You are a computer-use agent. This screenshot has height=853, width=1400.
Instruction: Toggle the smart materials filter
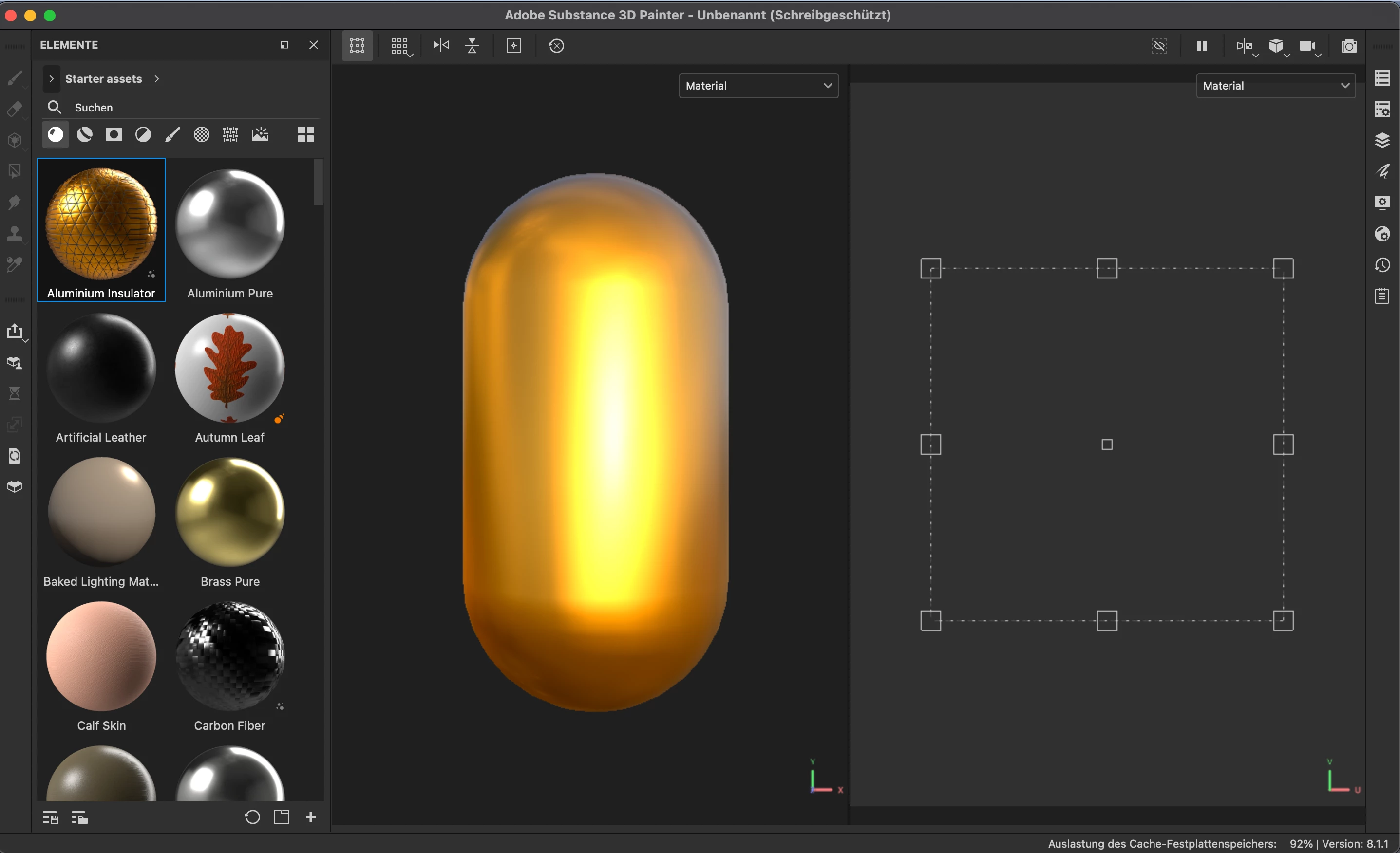pos(85,134)
